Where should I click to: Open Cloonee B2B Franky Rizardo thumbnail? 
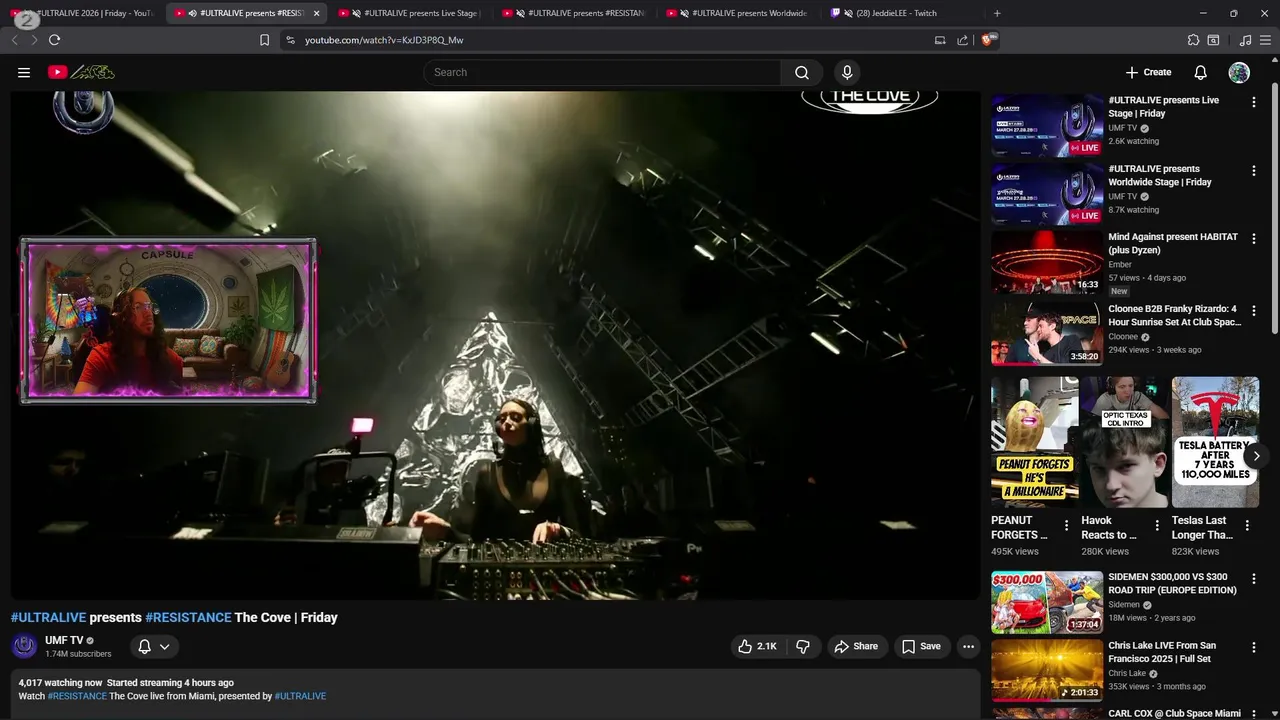[1047, 334]
